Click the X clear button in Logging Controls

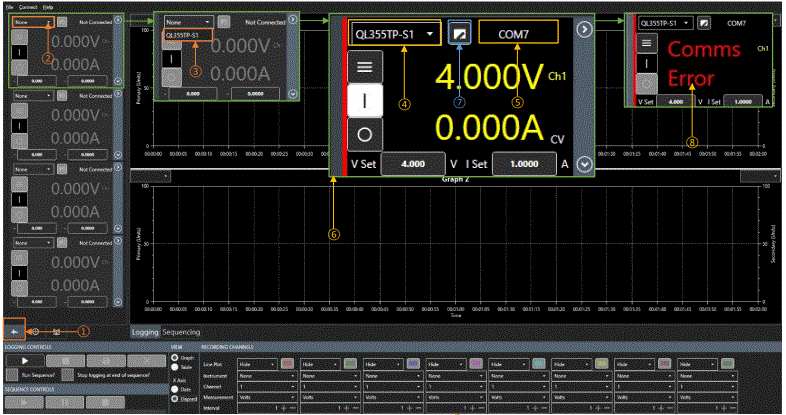pyautogui.click(x=146, y=360)
